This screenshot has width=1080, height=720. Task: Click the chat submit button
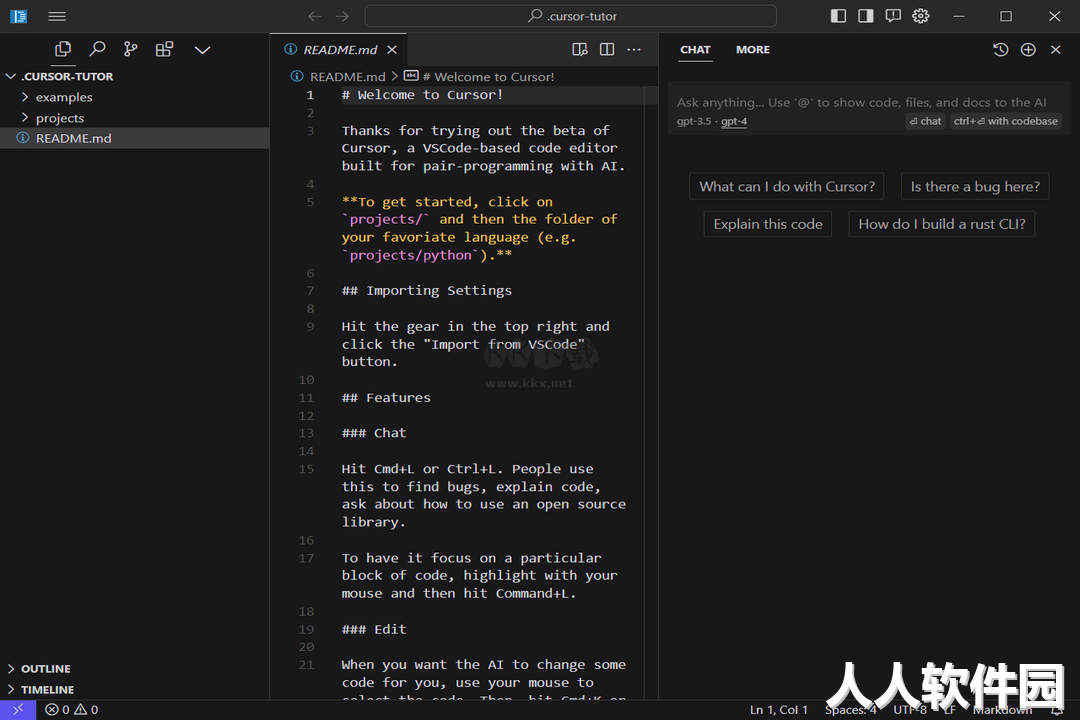(925, 121)
